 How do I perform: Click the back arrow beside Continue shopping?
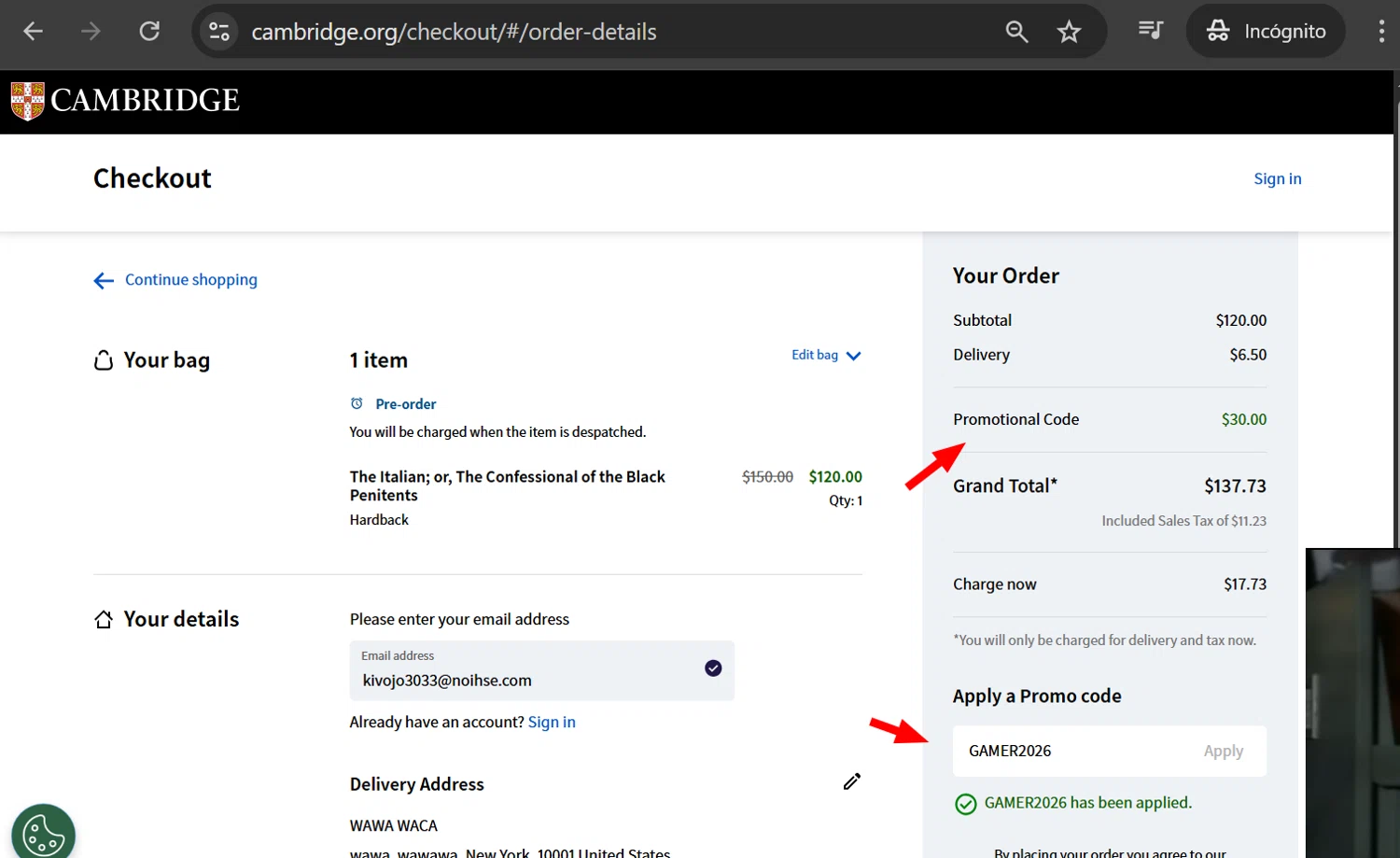click(104, 281)
